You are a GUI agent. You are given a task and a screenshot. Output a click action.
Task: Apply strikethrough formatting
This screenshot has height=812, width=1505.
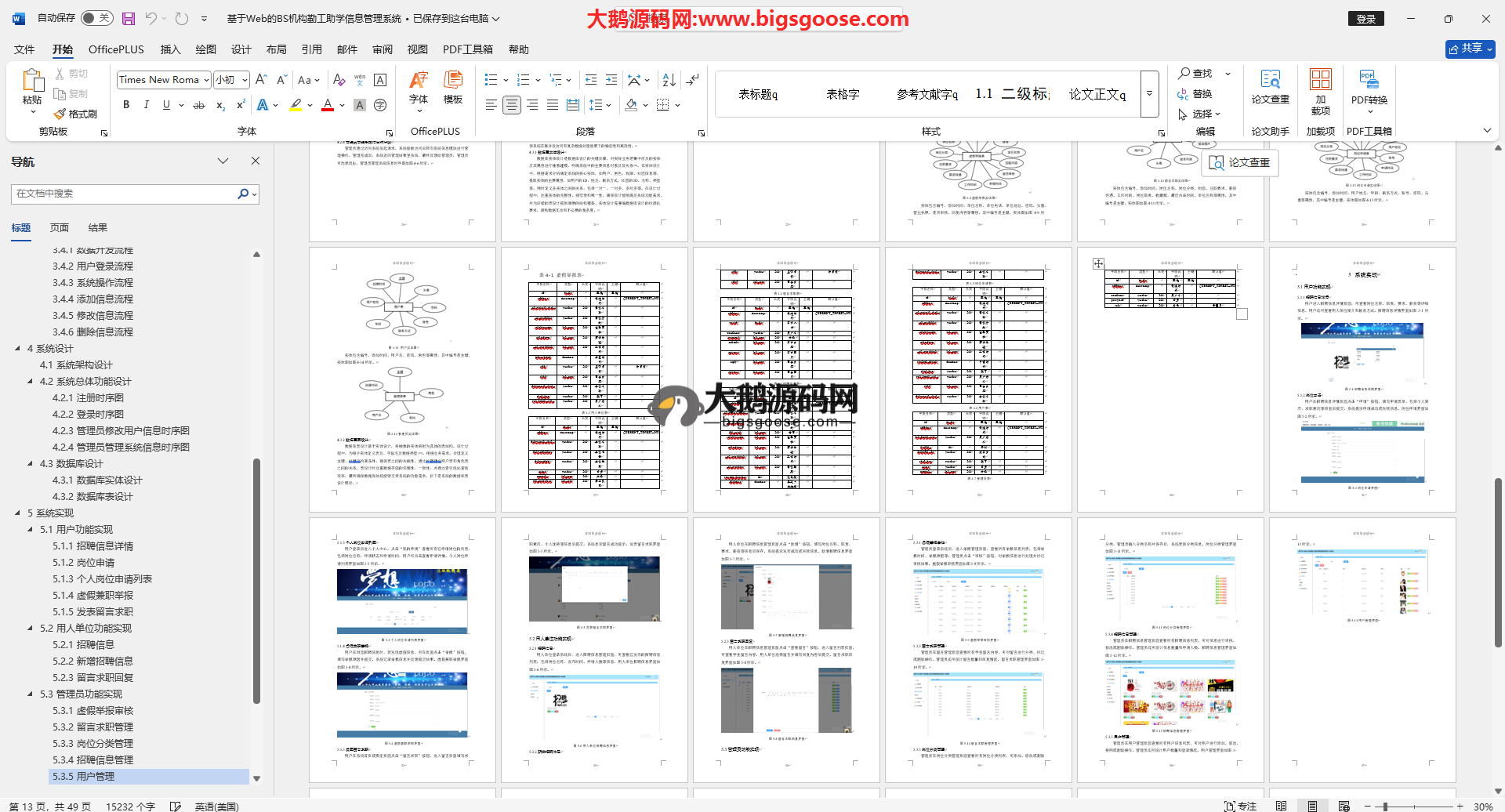click(199, 105)
